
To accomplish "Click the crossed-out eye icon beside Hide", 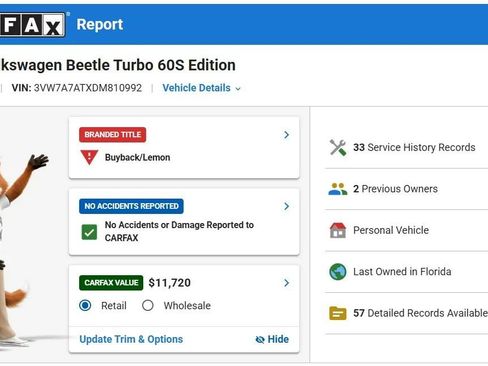I will point(260,339).
